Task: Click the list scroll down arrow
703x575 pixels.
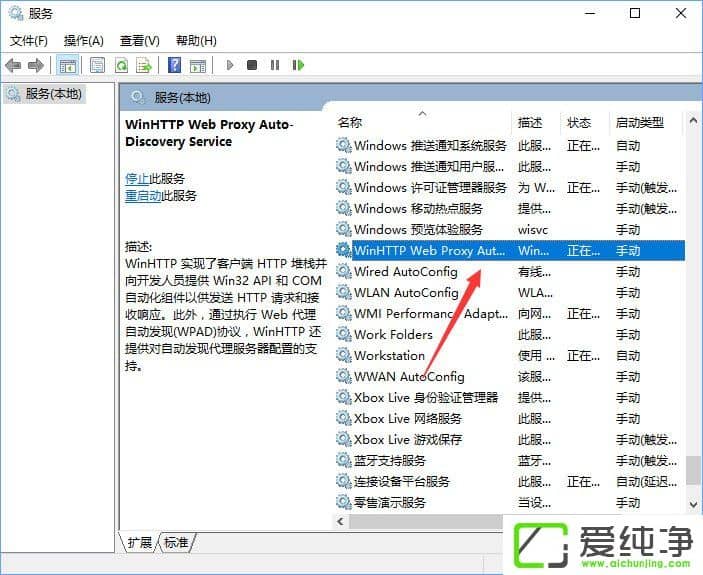Action: click(x=693, y=504)
